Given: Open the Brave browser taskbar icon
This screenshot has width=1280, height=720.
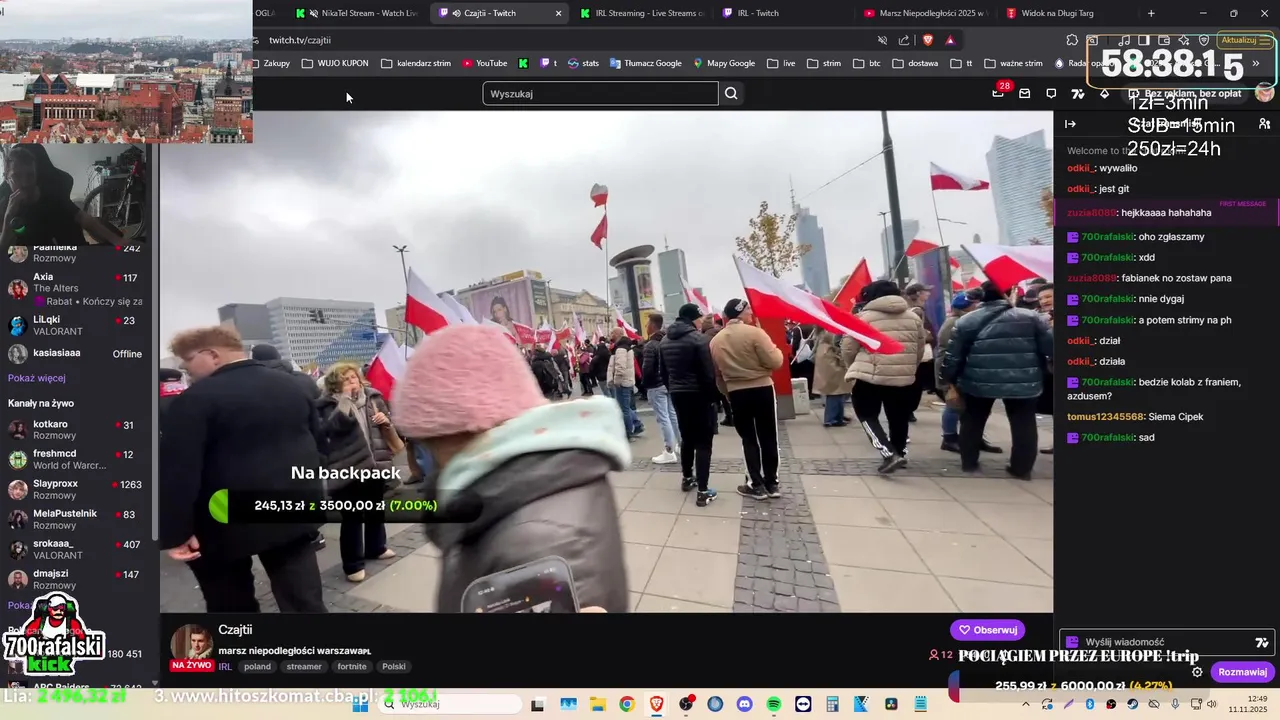Looking at the screenshot, I should coord(656,704).
